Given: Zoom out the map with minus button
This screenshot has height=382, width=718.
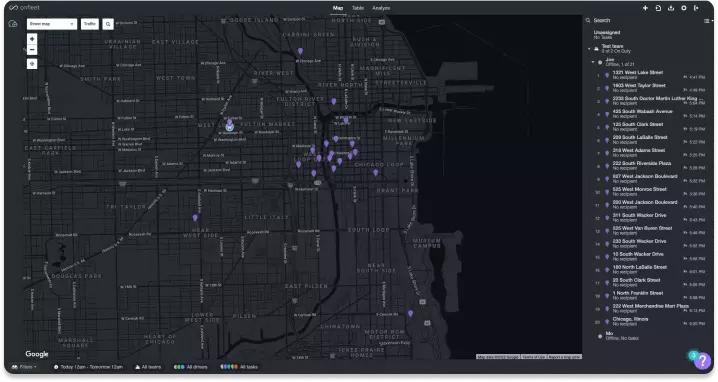Looking at the screenshot, I should tap(32, 50).
